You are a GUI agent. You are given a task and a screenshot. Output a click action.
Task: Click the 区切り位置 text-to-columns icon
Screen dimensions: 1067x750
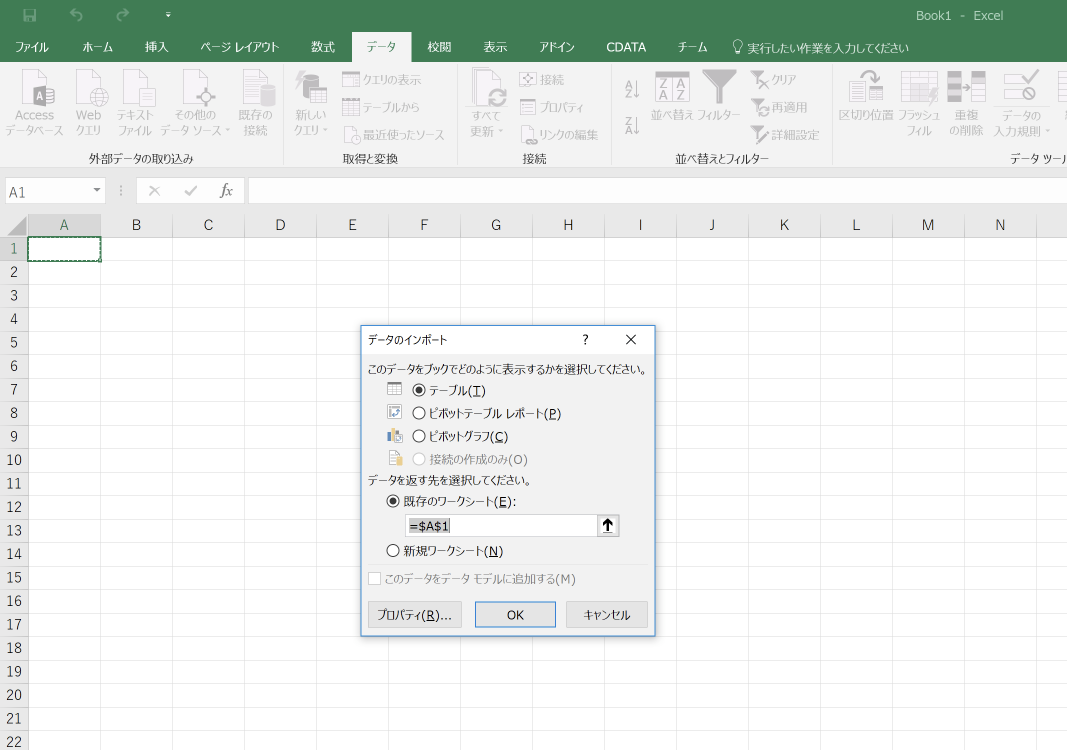(x=865, y=100)
